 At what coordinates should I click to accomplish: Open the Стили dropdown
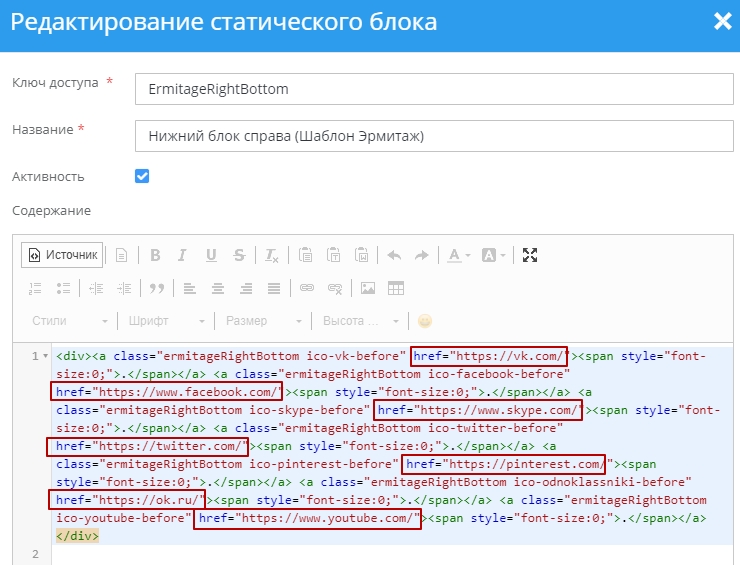pyautogui.click(x=69, y=321)
